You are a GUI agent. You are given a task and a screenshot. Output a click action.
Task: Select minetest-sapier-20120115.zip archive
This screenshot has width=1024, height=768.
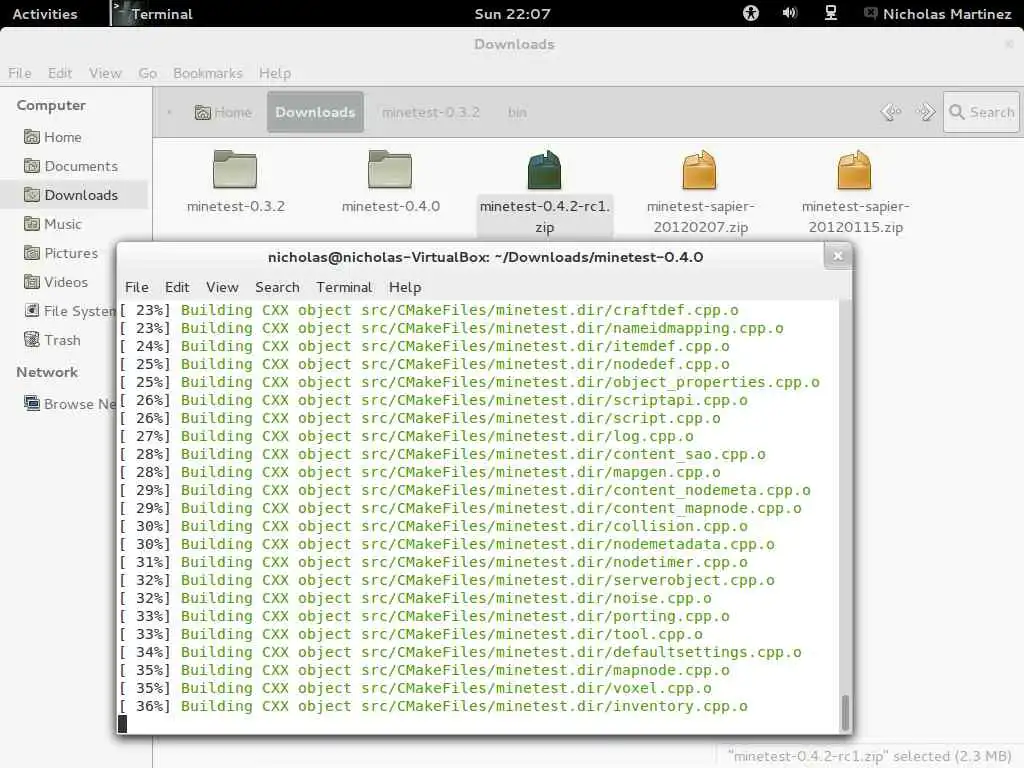[x=855, y=193]
